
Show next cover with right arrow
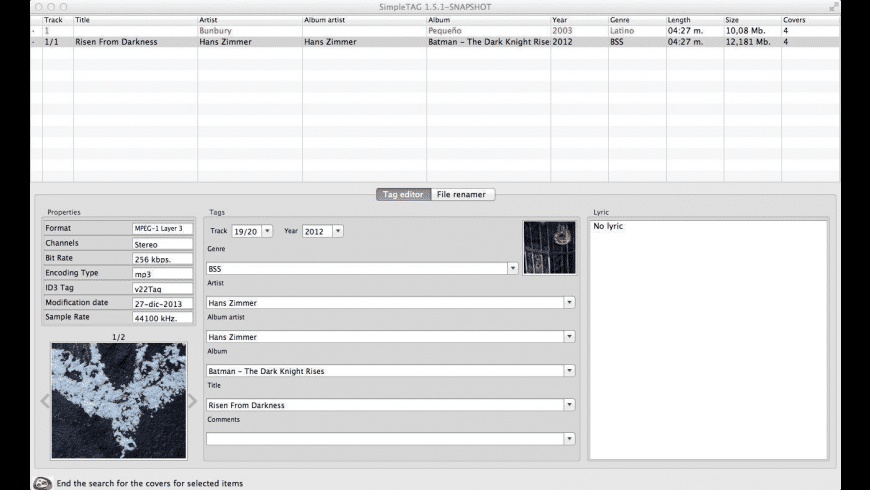(x=193, y=401)
